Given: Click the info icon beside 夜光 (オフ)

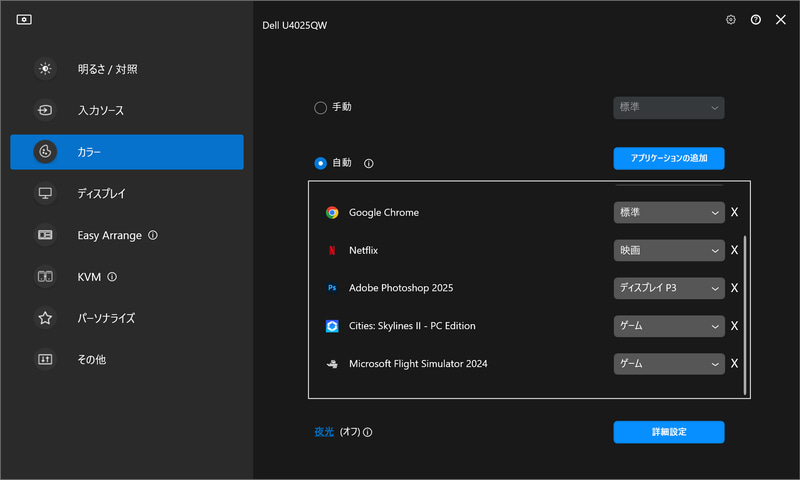Looking at the screenshot, I should pyautogui.click(x=368, y=433).
